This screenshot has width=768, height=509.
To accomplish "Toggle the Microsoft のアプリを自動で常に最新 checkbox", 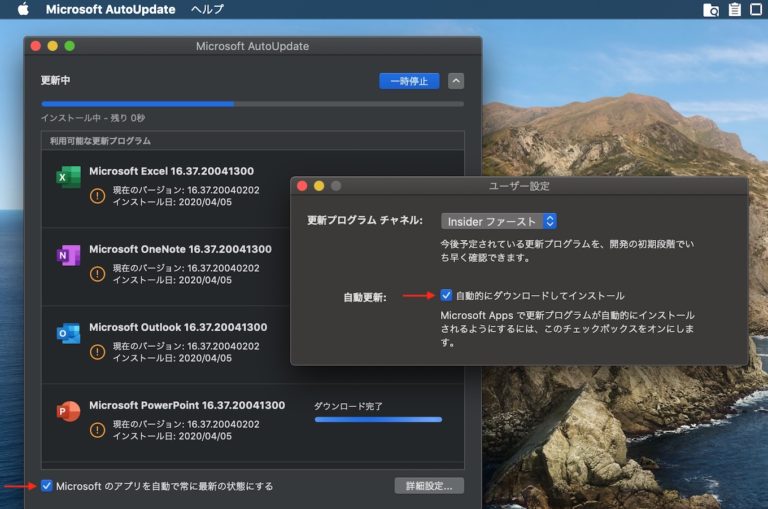I will click(x=47, y=486).
